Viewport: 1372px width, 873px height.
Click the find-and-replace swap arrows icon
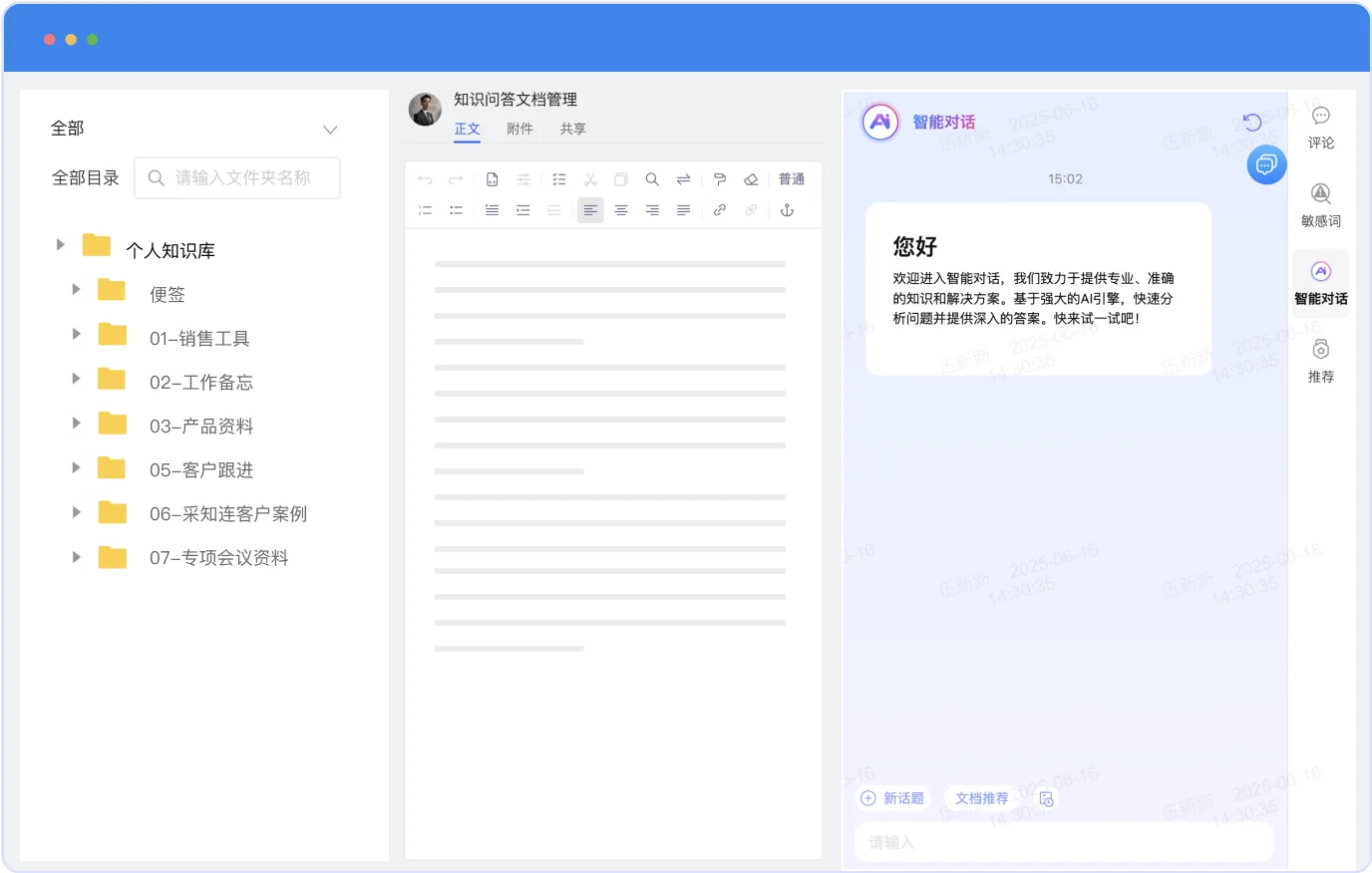(x=683, y=179)
